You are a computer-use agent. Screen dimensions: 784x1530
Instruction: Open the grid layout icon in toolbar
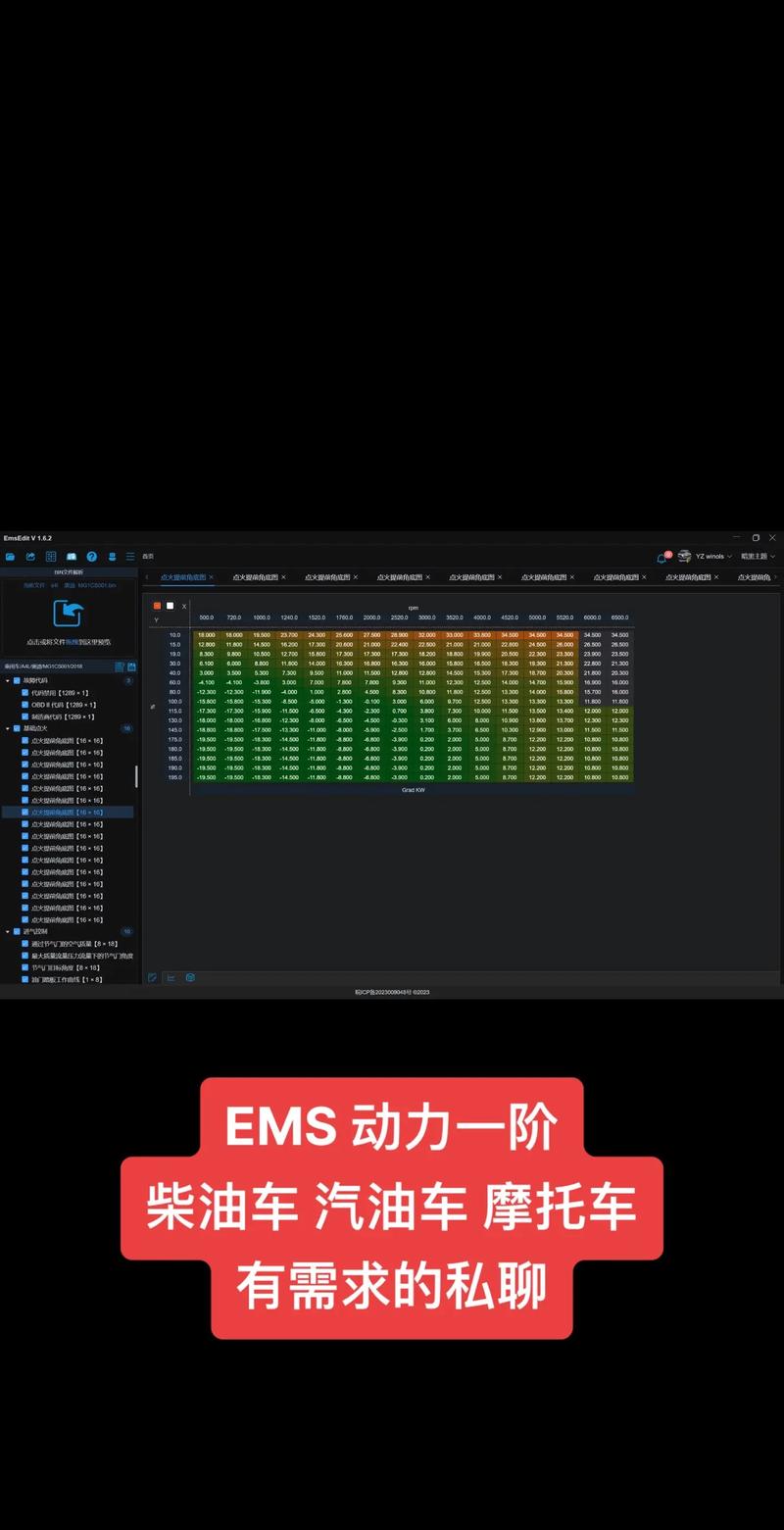[51, 557]
